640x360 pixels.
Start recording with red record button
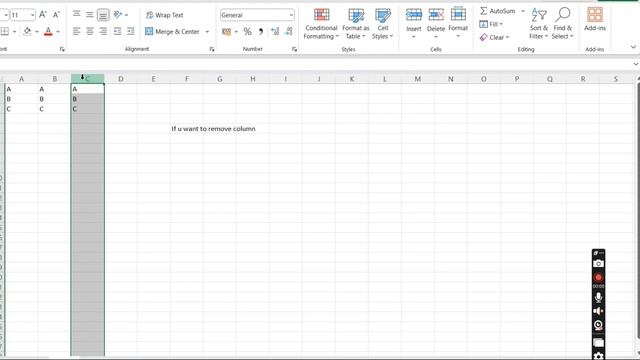pyautogui.click(x=598, y=278)
